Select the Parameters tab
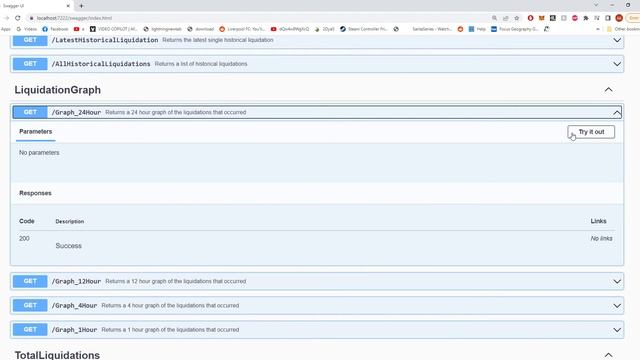The image size is (640, 360). click(36, 131)
